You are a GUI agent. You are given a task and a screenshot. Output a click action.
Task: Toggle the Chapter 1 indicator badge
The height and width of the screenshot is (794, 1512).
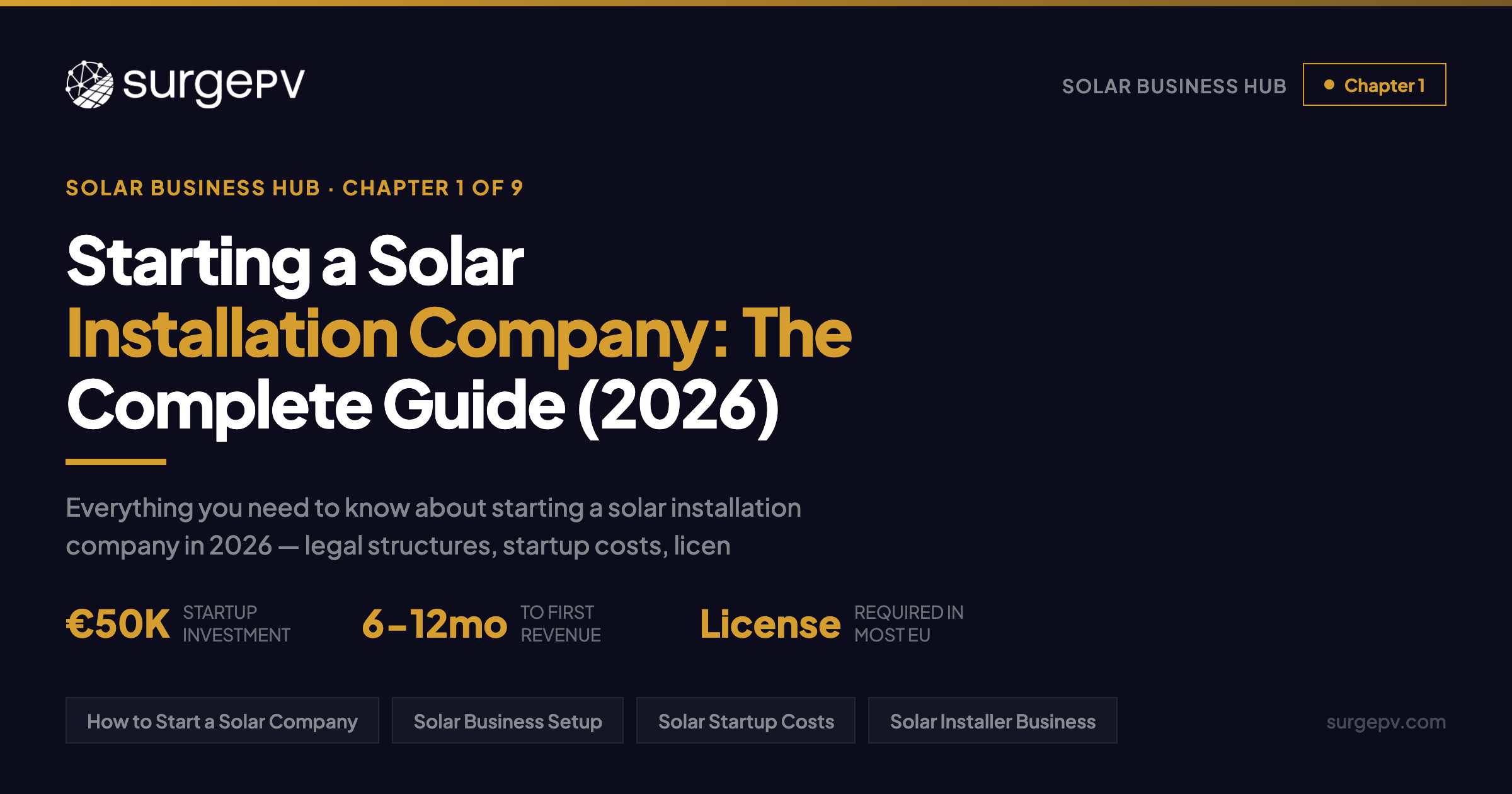[x=1375, y=84]
